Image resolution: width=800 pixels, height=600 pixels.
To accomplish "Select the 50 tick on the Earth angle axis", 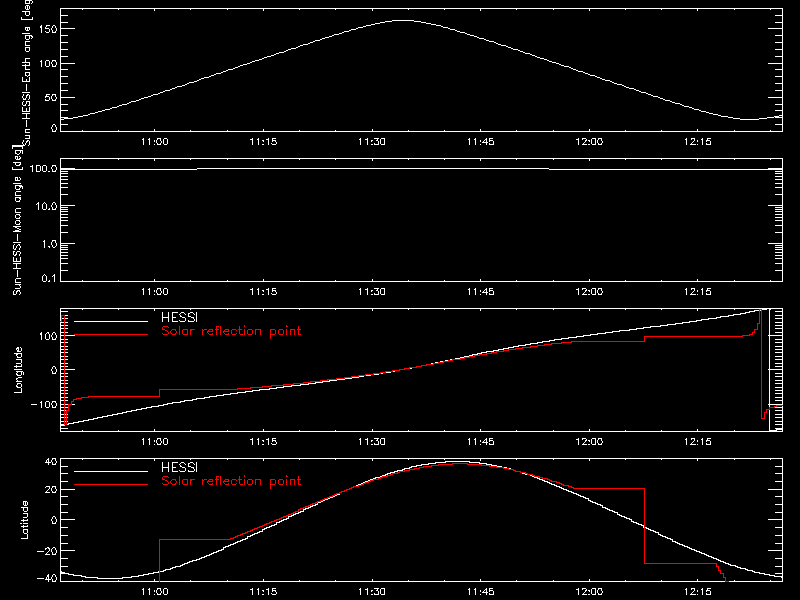I will pyautogui.click(x=51, y=97).
